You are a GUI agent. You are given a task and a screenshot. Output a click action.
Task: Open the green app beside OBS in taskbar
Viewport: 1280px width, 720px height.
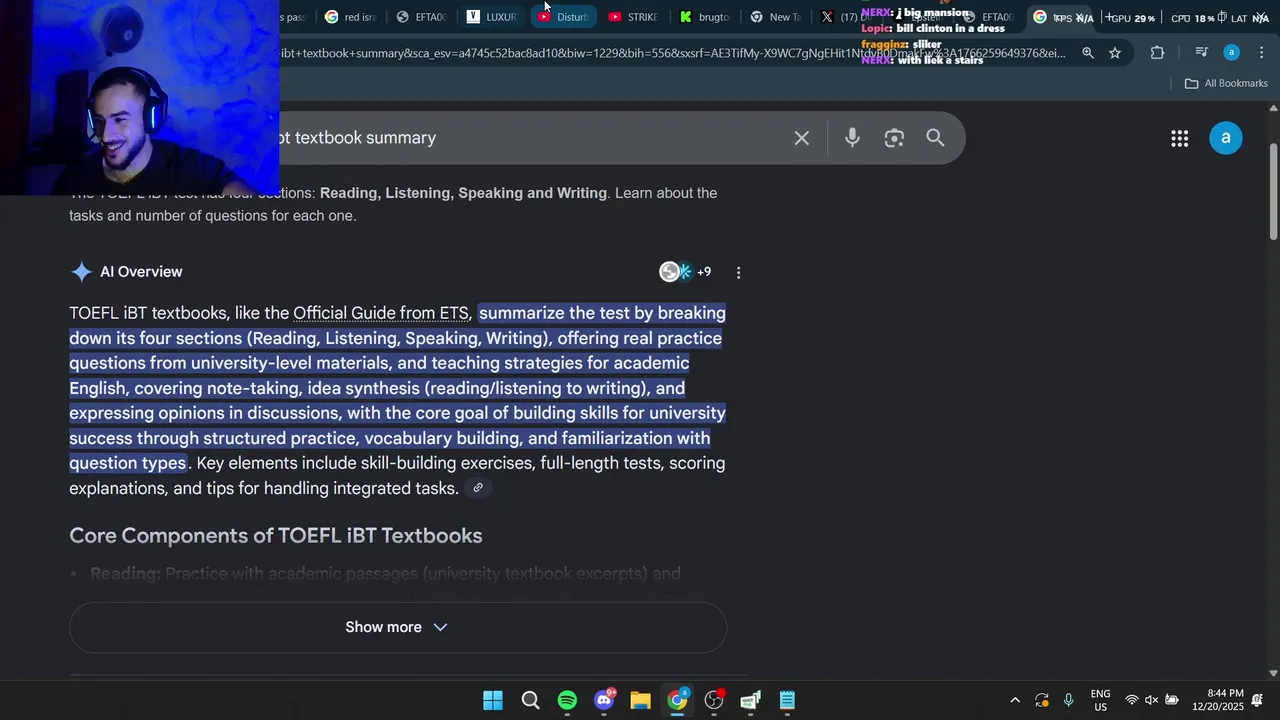point(750,700)
